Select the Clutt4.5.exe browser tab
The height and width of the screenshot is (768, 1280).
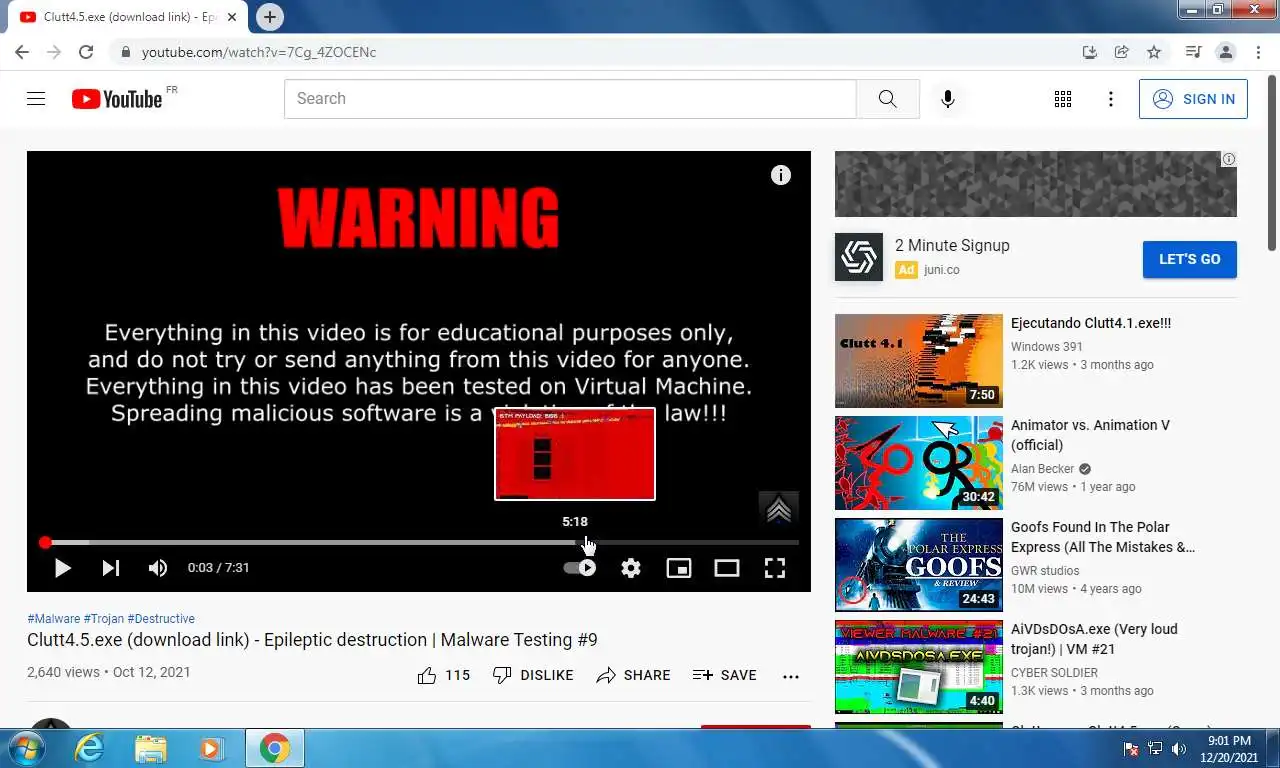[x=129, y=17]
